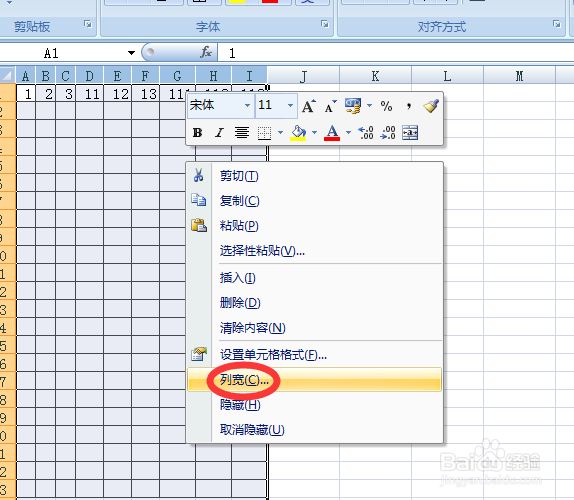
Task: Select column M header
Action: click(519, 76)
